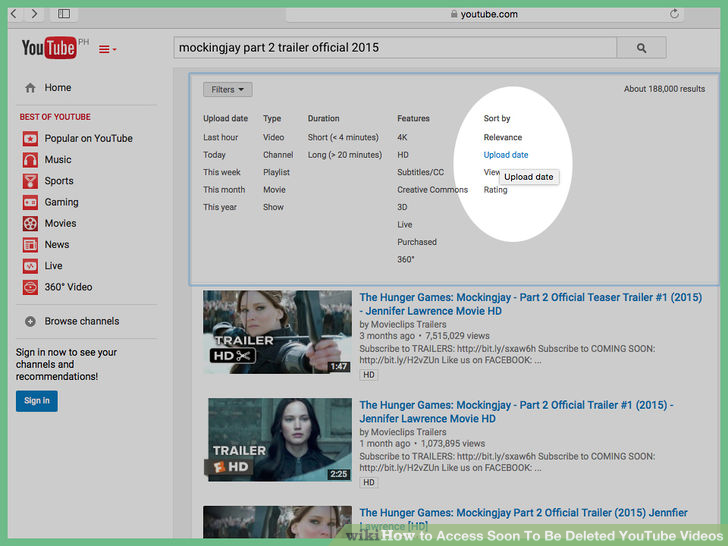Click the blue Sign in button
This screenshot has height=546, width=728.
[x=37, y=401]
